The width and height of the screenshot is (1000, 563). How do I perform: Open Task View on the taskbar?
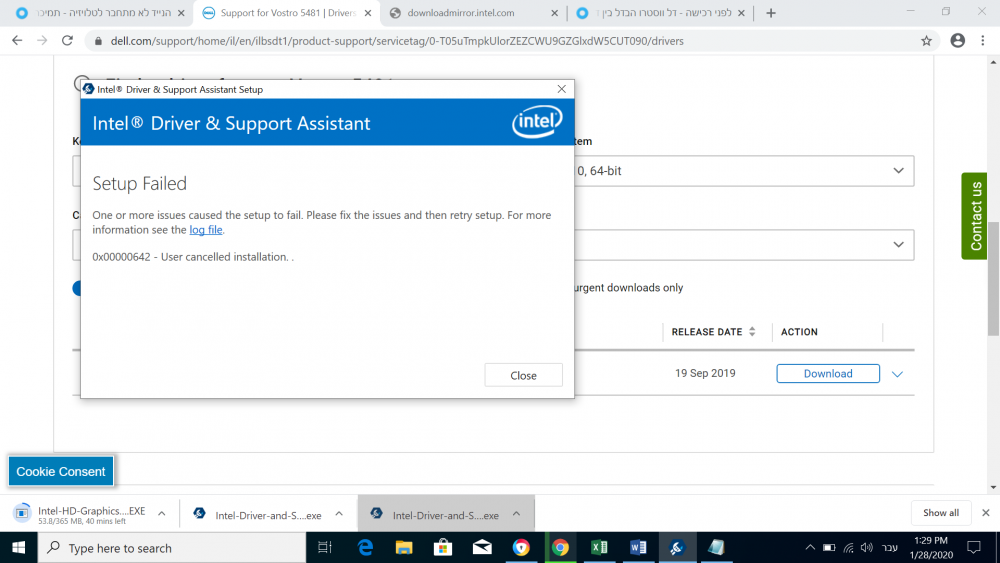click(325, 548)
